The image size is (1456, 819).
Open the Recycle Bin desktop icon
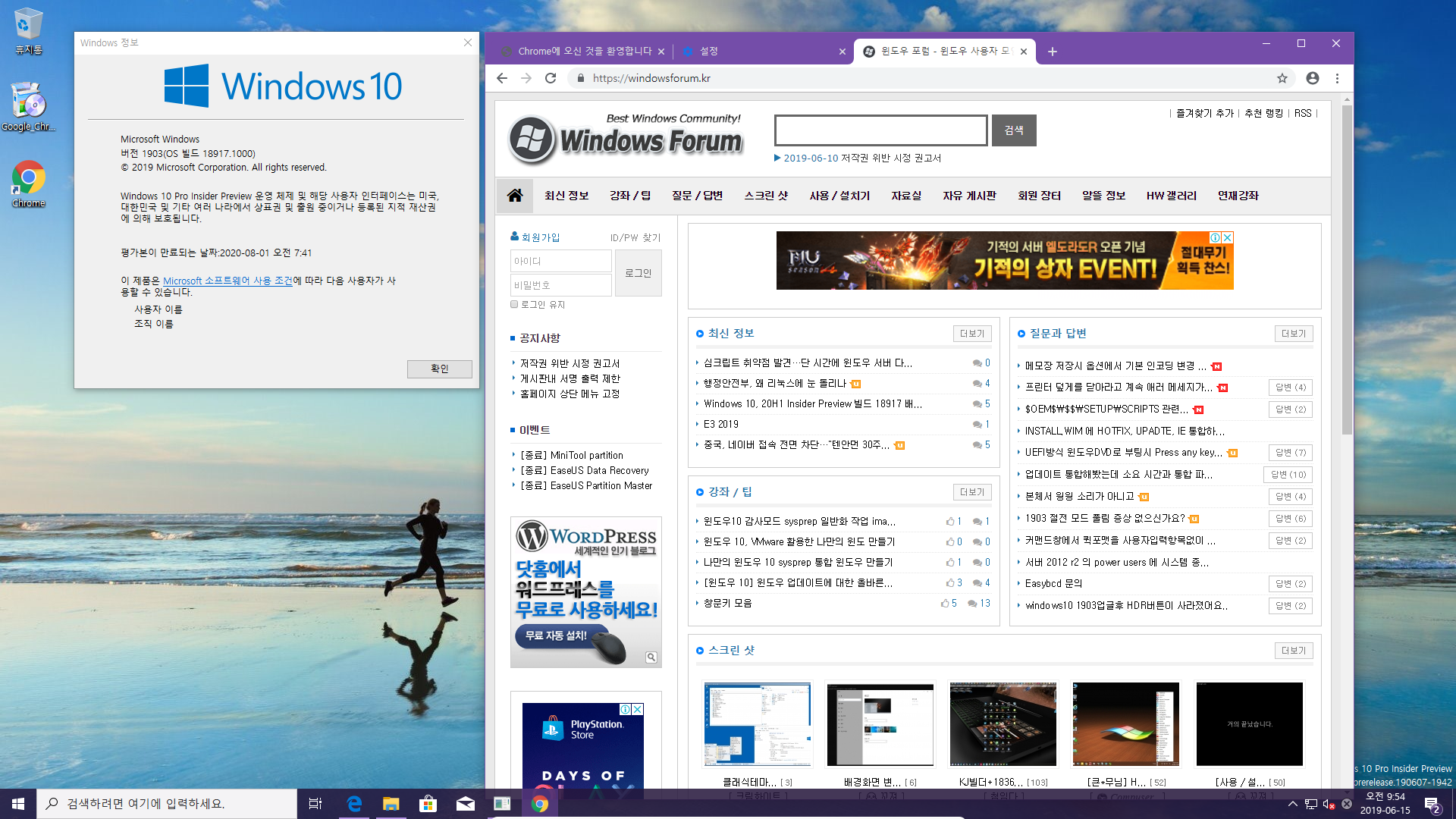coord(28,30)
